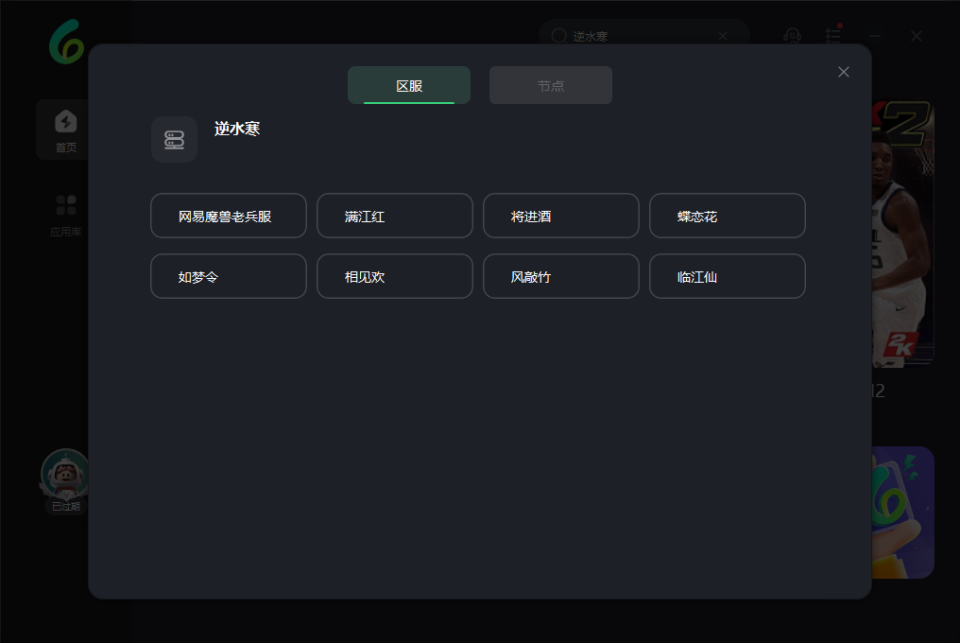Open the menu list icon with red dot
The height and width of the screenshot is (643, 960).
(x=833, y=36)
